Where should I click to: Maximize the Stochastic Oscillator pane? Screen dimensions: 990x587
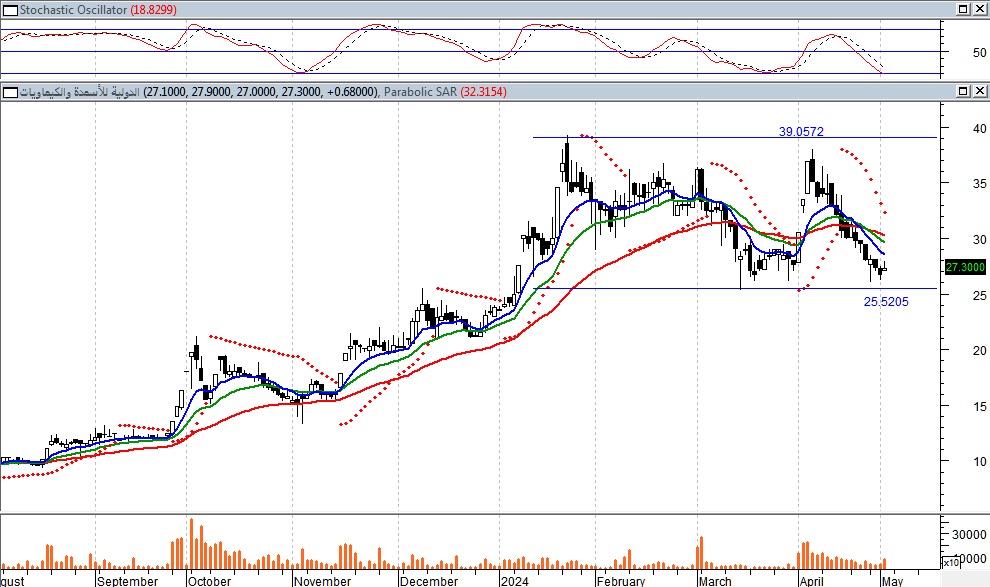961,8
